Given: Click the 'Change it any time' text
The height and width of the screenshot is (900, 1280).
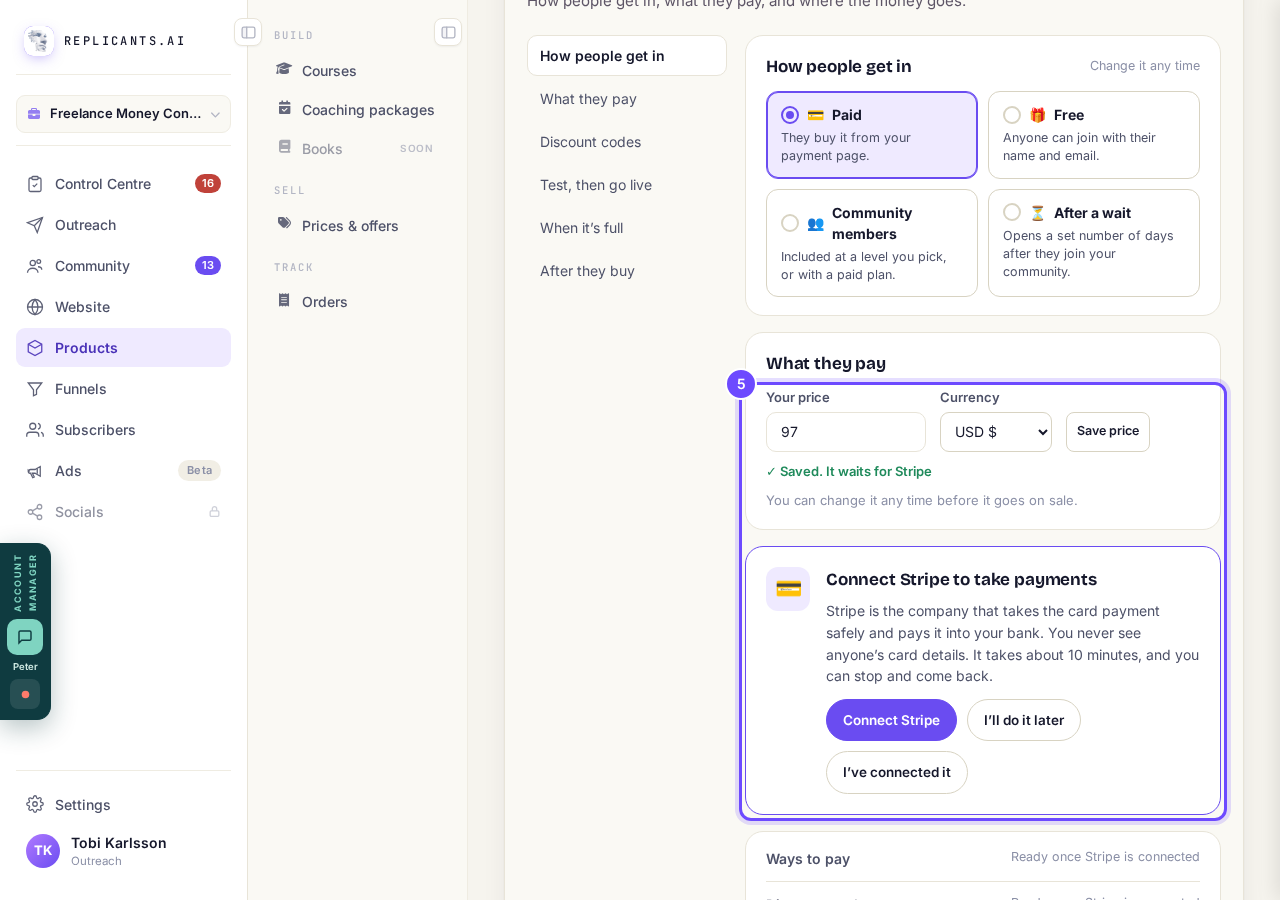Looking at the screenshot, I should coord(1145,66).
